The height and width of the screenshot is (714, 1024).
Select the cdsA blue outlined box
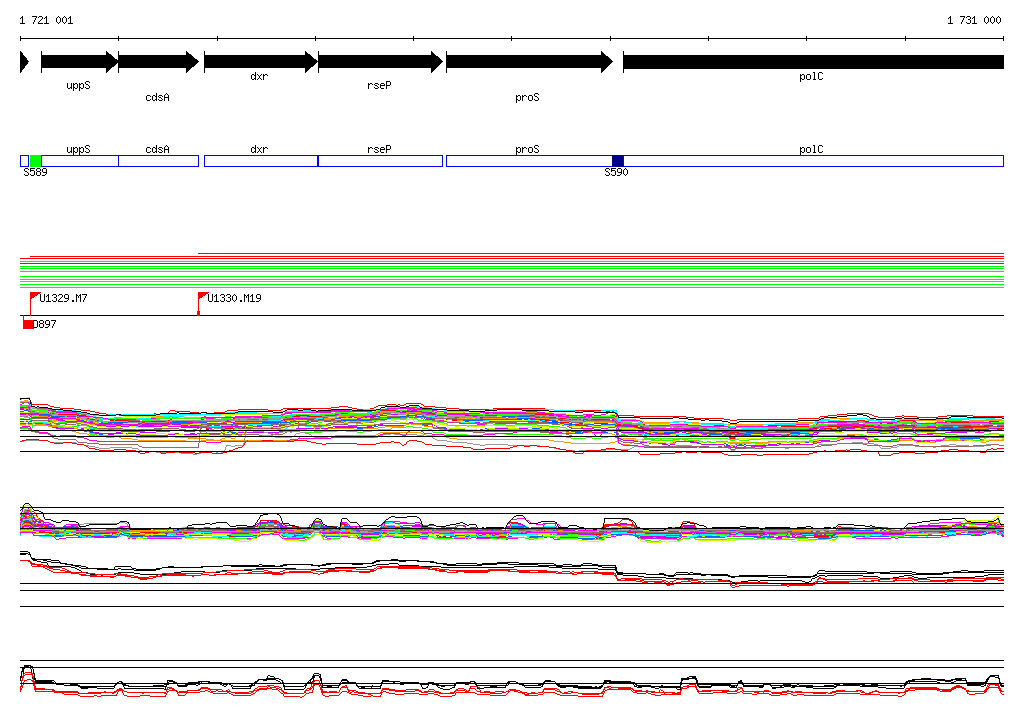(x=159, y=161)
